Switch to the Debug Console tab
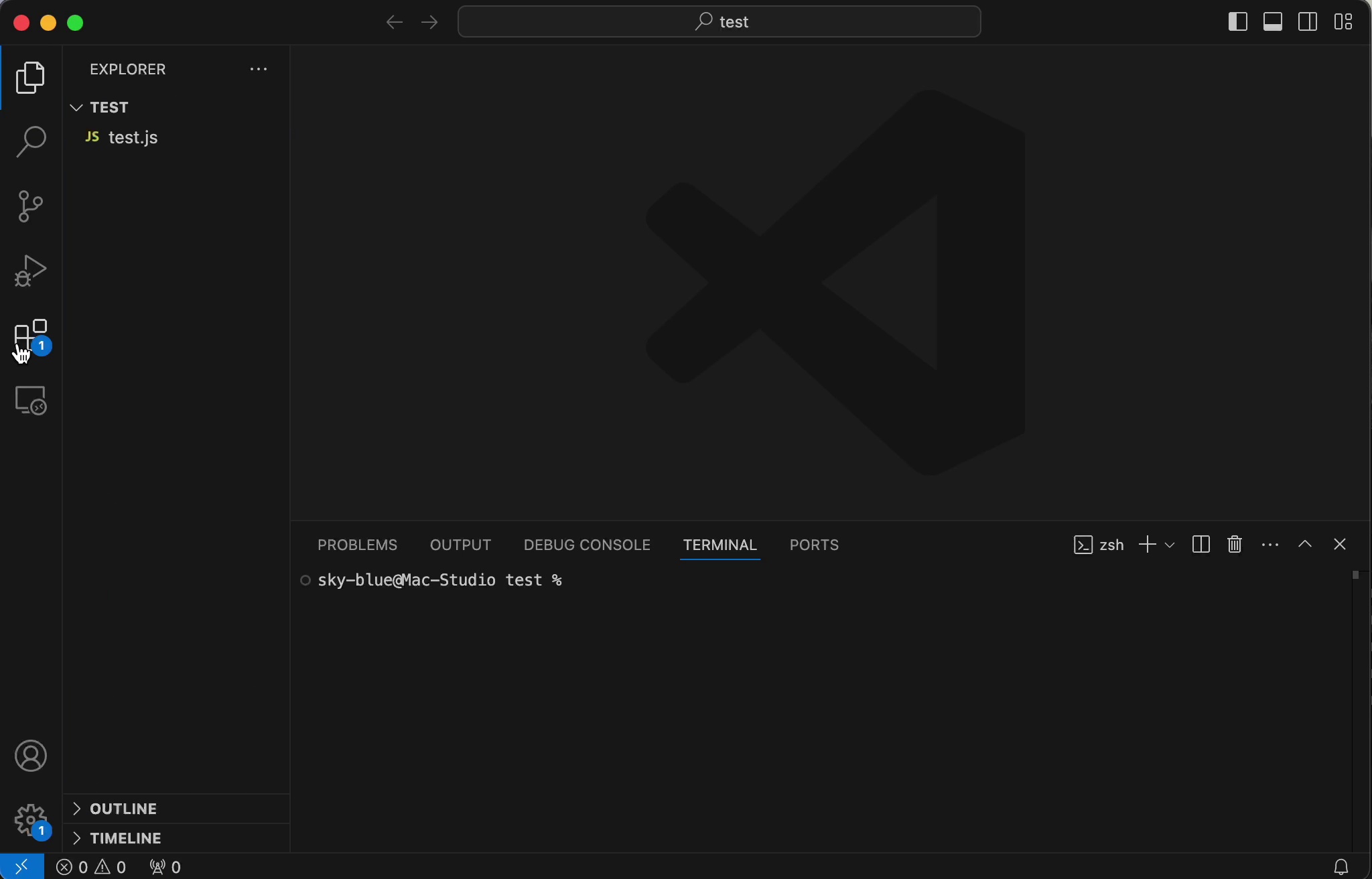The height and width of the screenshot is (879, 1372). click(x=588, y=545)
